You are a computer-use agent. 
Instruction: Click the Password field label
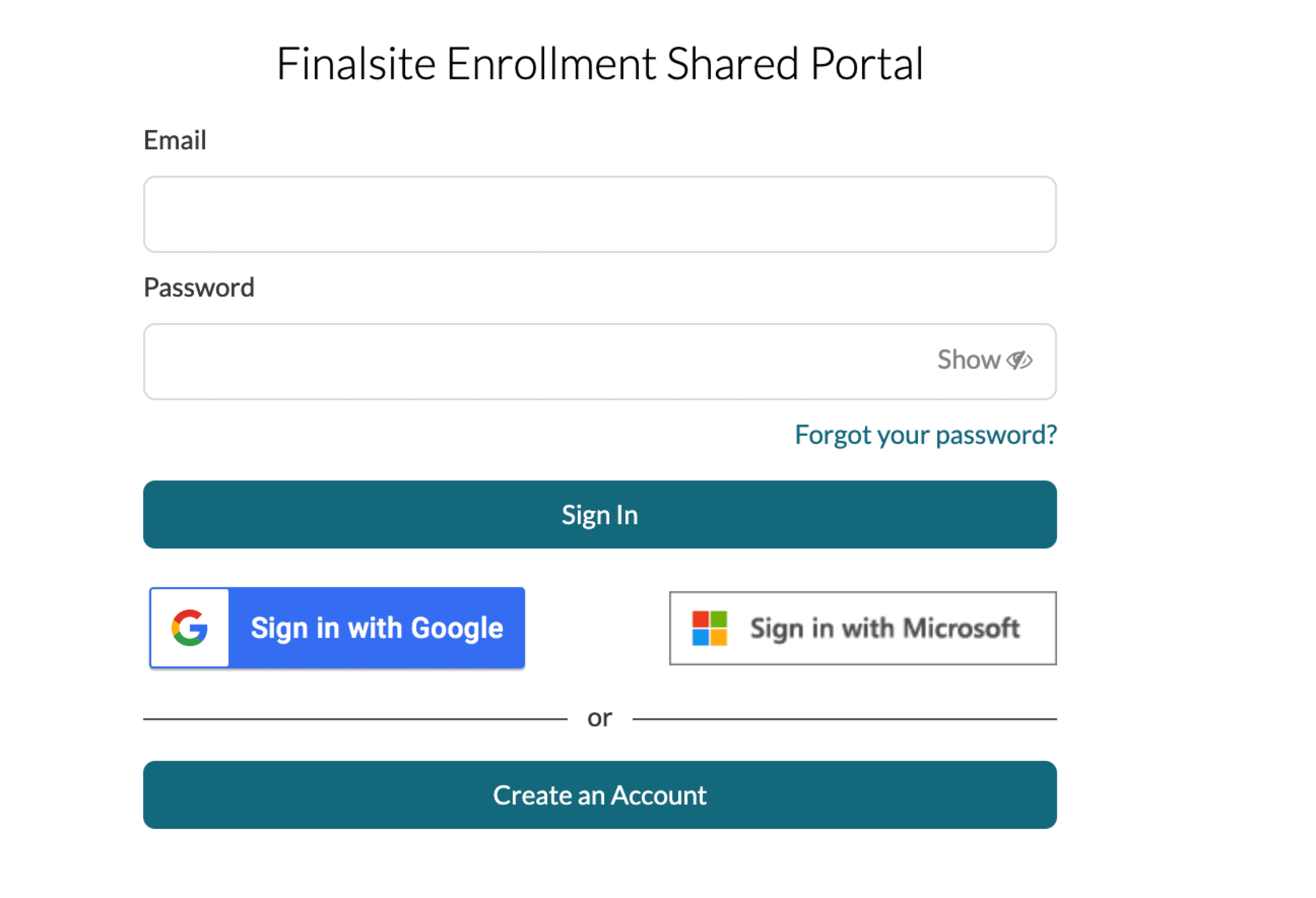pos(199,287)
